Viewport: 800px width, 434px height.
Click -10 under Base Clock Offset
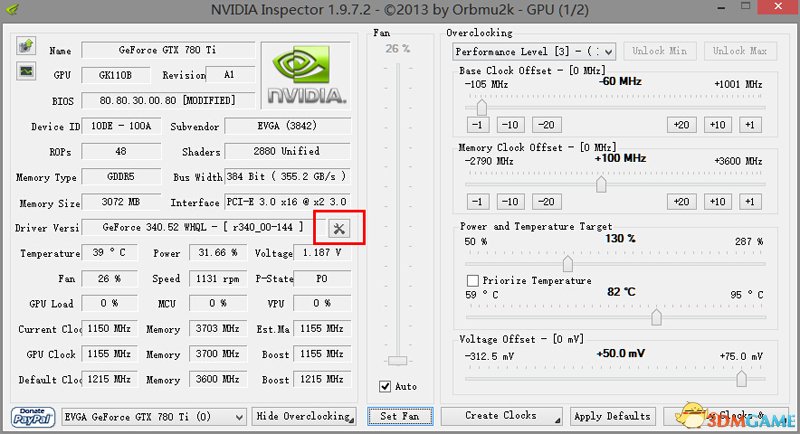click(x=510, y=125)
